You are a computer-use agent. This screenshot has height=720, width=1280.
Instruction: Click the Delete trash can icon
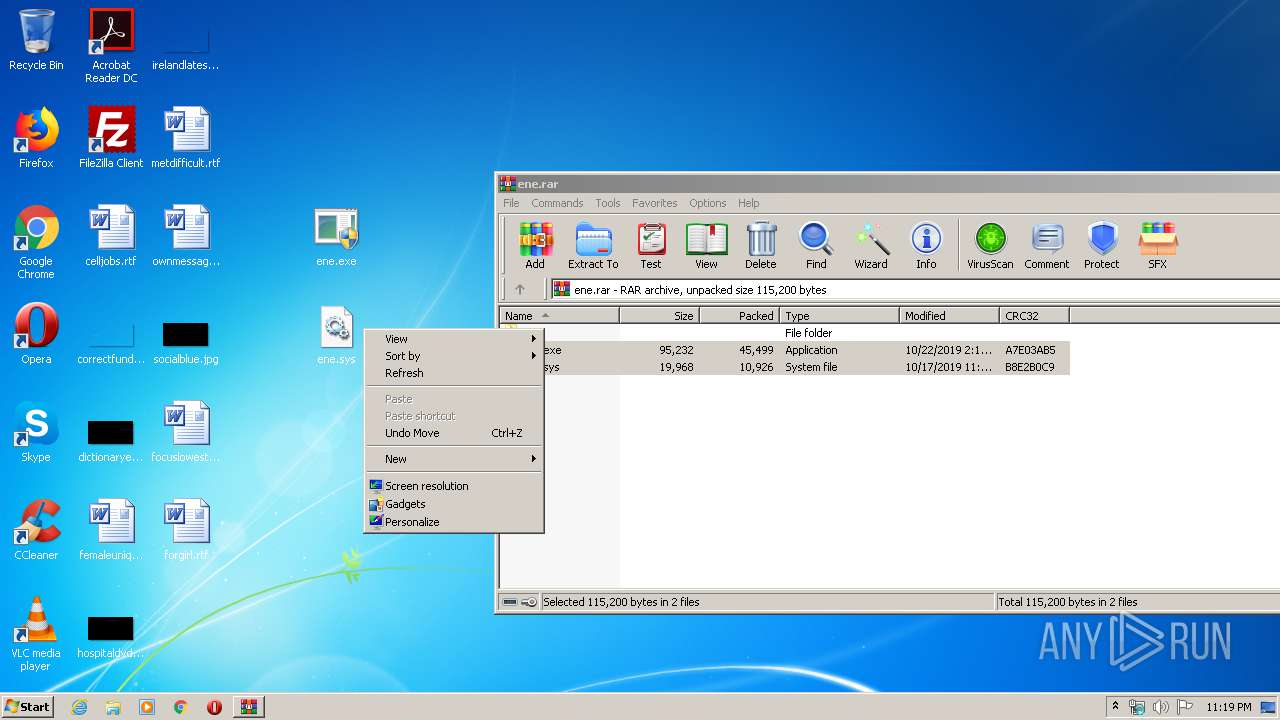[x=761, y=246]
